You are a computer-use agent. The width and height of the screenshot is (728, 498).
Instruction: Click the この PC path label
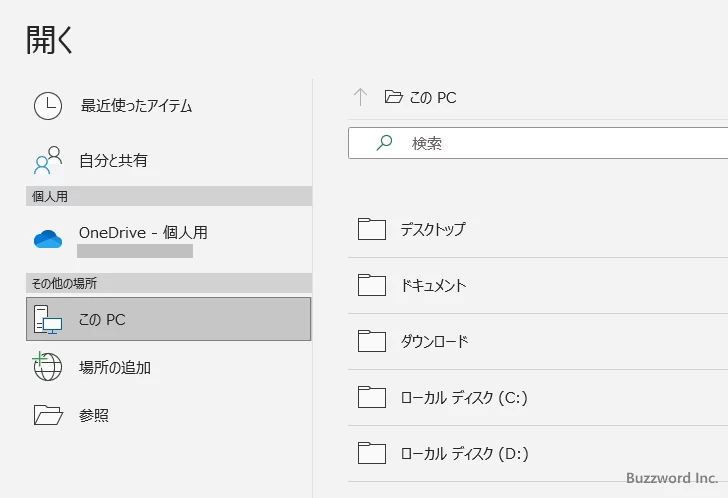tap(433, 97)
